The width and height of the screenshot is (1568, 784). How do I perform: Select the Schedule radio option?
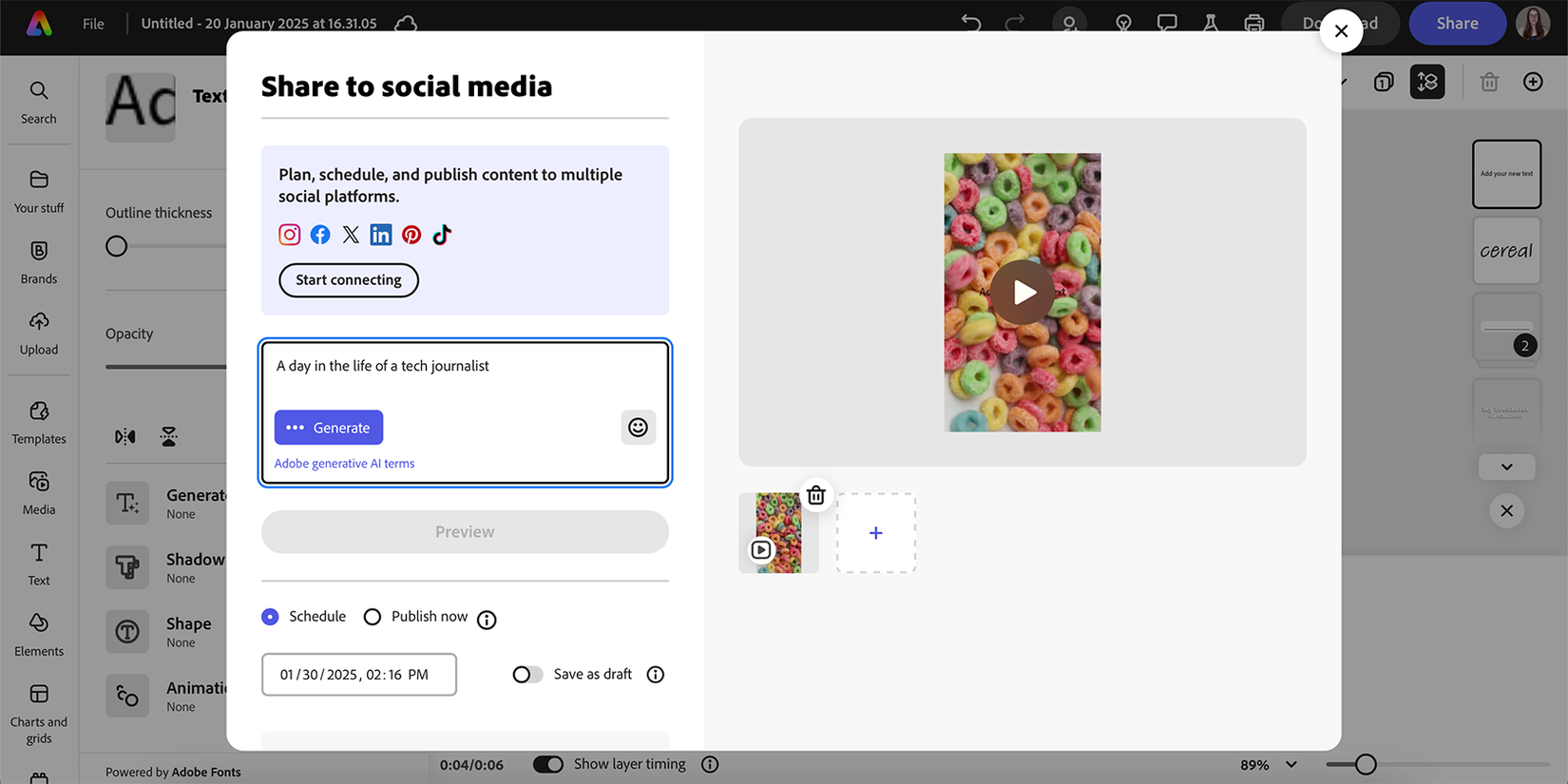coord(271,617)
